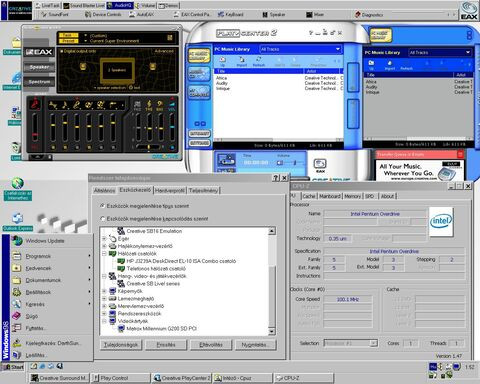Open the Teljesítmény tab in system properties
This screenshot has width=480, height=384.
pyautogui.click(x=203, y=190)
